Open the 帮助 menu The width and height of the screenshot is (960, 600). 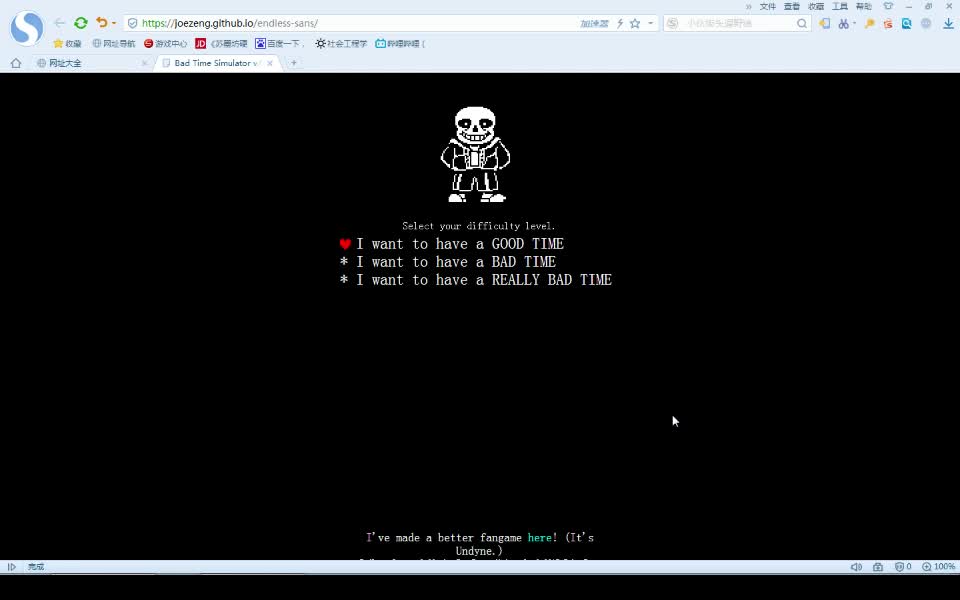click(x=864, y=6)
